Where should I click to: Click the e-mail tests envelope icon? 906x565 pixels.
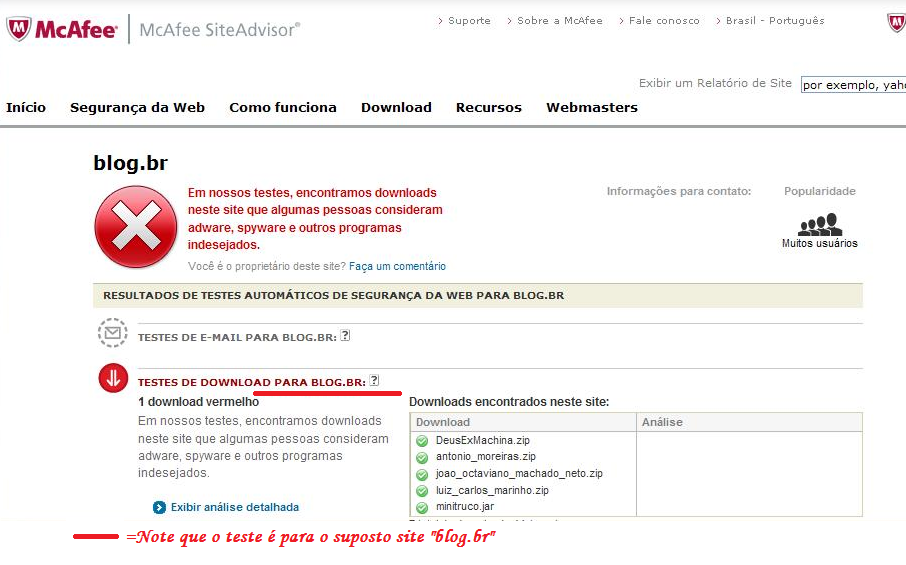[x=113, y=333]
